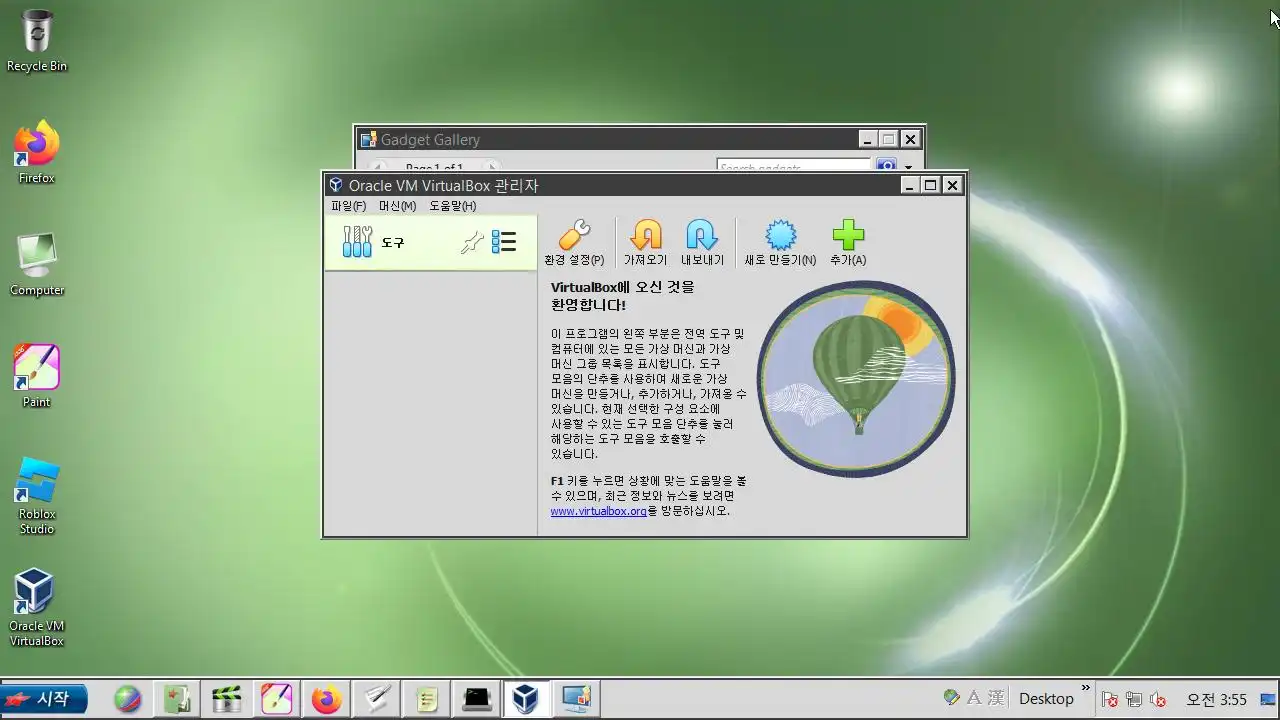Click the black terminal icon on taskbar
Image resolution: width=1280 pixels, height=720 pixels.
coord(477,699)
